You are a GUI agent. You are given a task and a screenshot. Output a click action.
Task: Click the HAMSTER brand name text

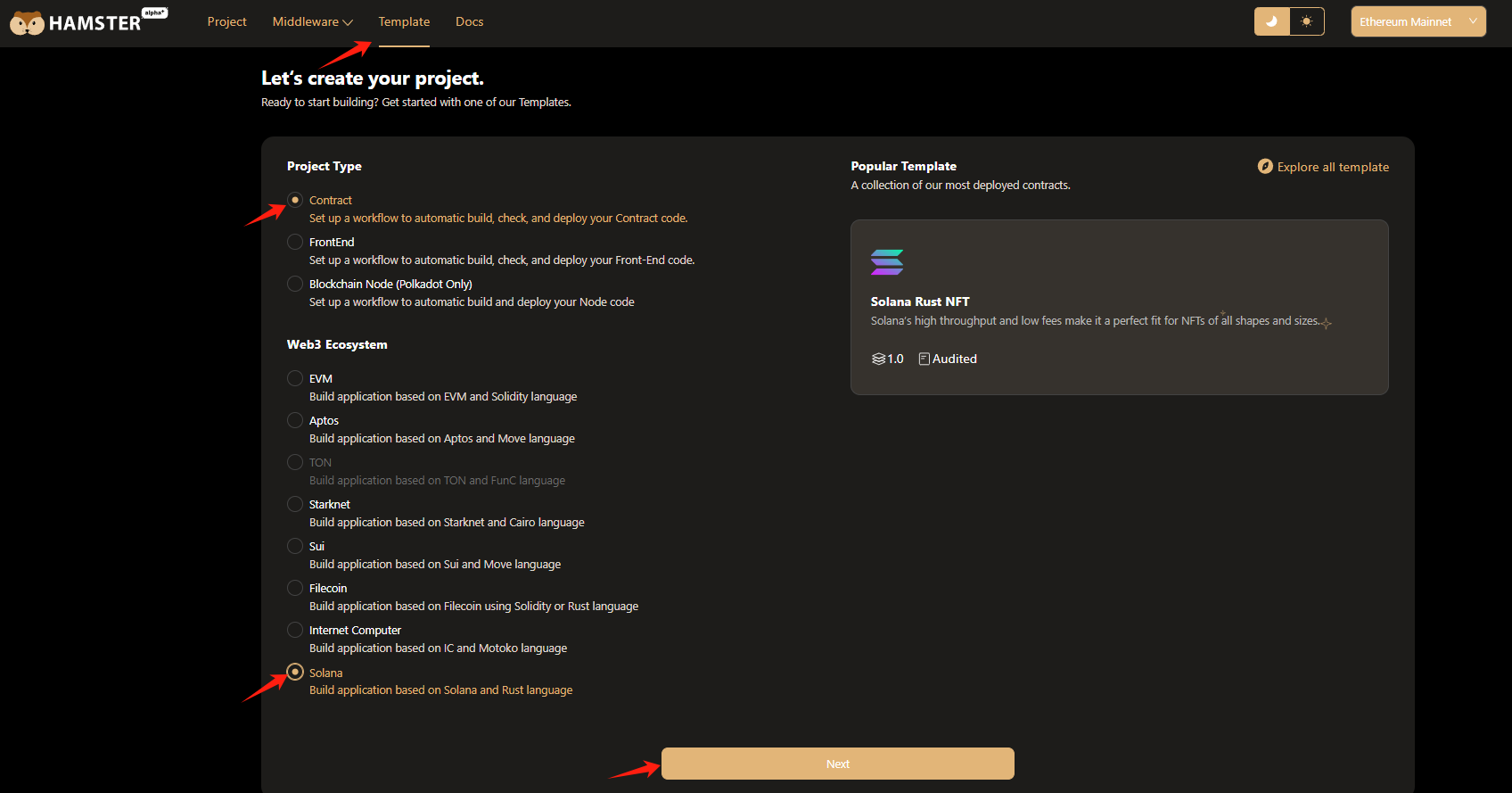[95, 24]
